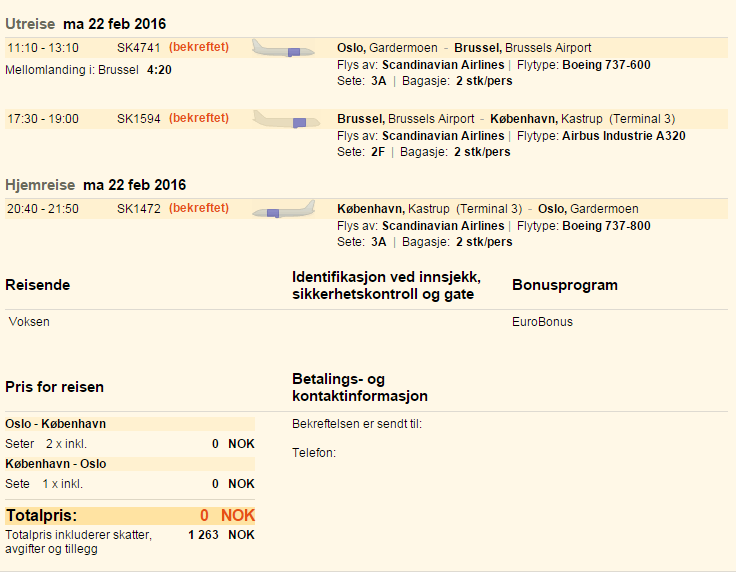
Task: Click the bekreftet status for the 20:40 flight
Action: pos(199,208)
